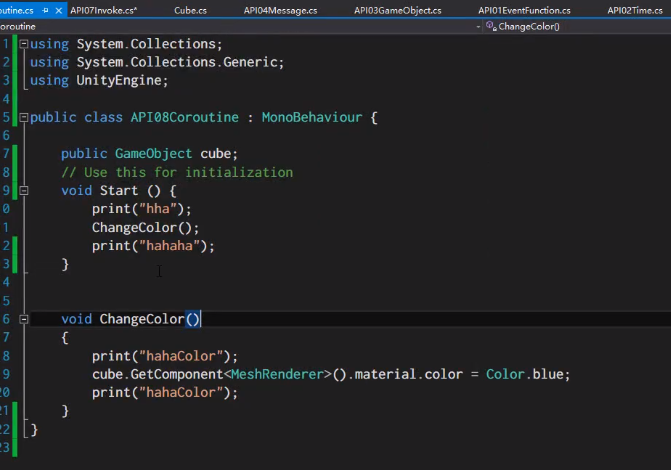Image resolution: width=671 pixels, height=470 pixels.
Task: Click the UnityEngine using directive
Action: (99, 80)
